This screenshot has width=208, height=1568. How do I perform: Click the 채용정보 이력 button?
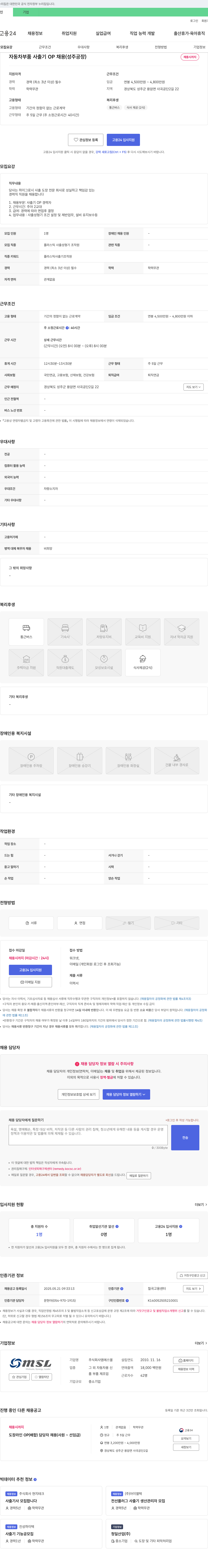[186, 1369]
